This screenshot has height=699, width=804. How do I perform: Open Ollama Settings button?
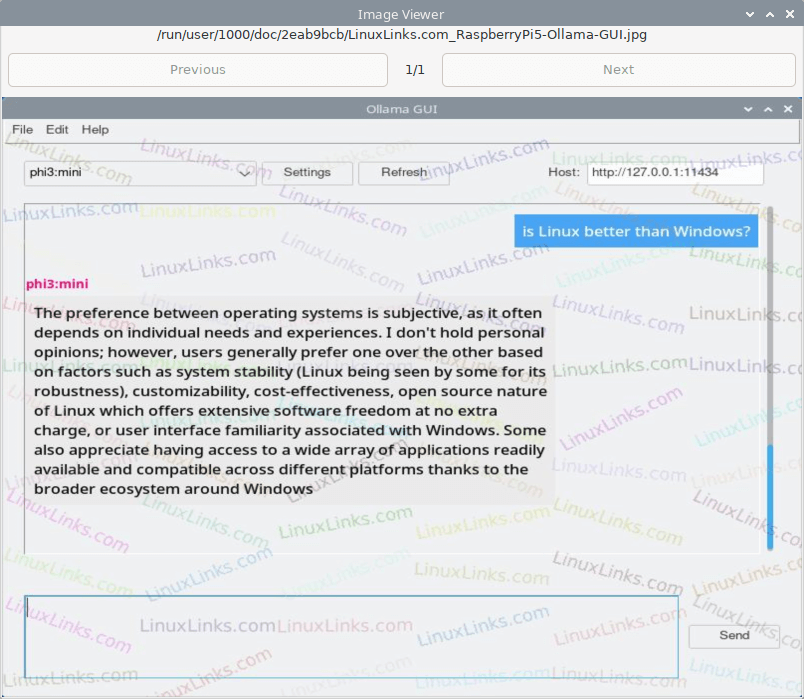tap(307, 173)
